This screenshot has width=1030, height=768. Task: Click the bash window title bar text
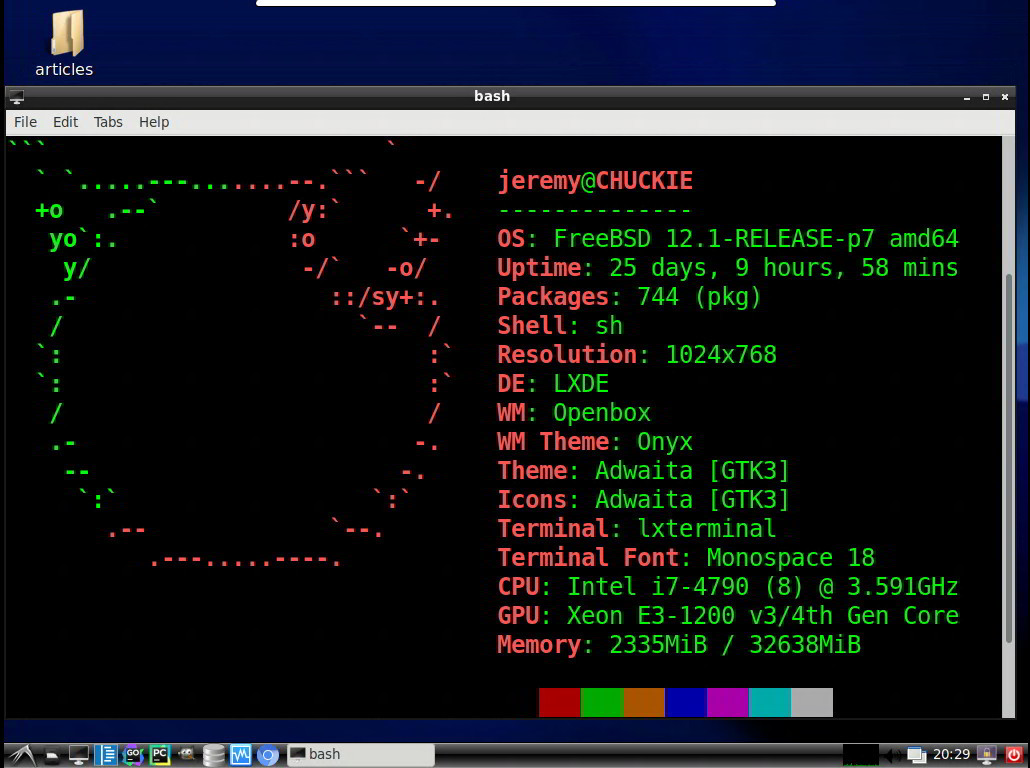[492, 96]
